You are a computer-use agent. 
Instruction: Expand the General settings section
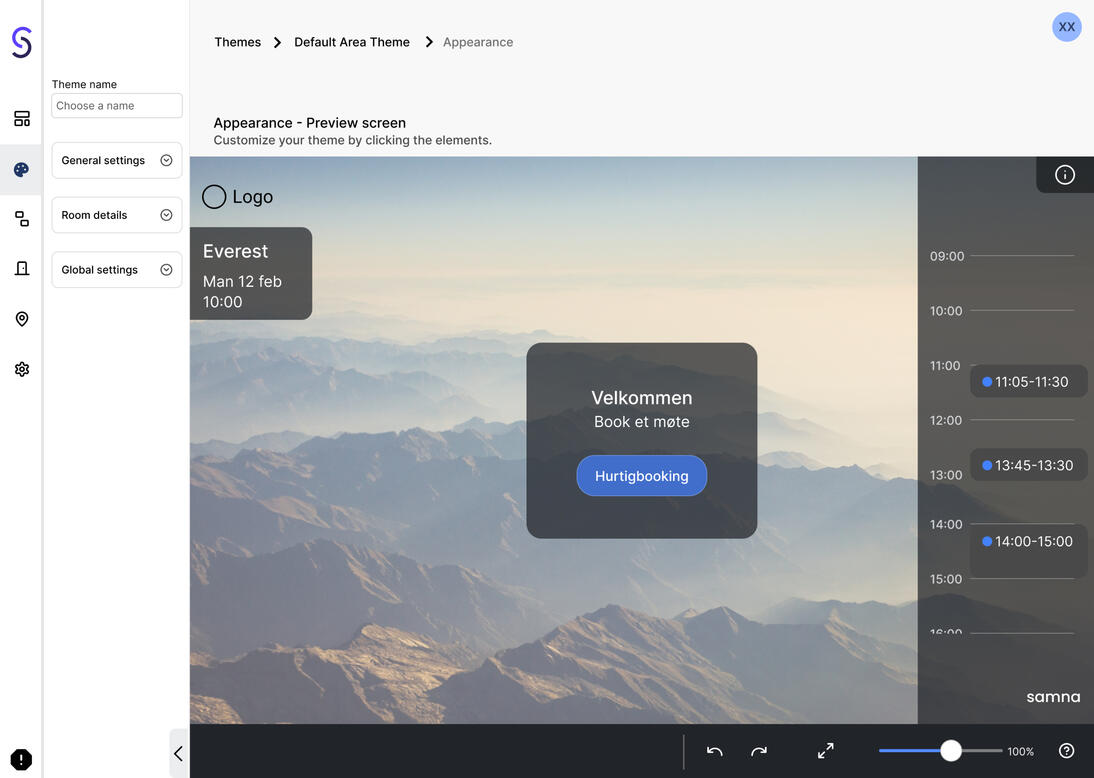coord(117,160)
